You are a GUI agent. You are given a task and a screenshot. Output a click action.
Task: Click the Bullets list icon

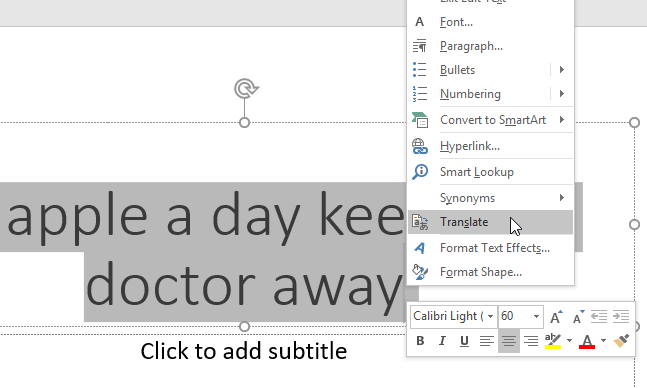click(x=420, y=70)
